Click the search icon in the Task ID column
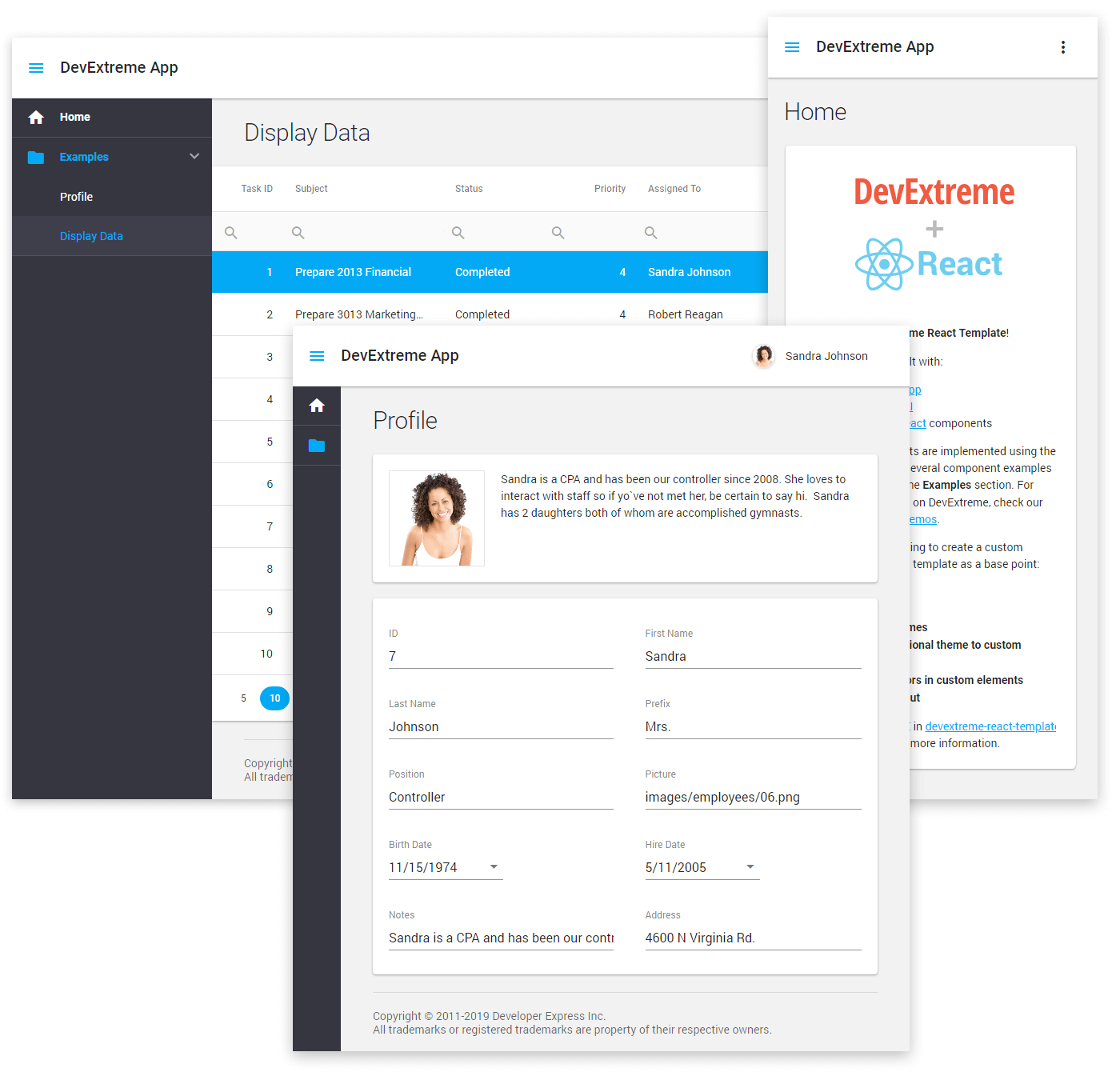 point(230,232)
